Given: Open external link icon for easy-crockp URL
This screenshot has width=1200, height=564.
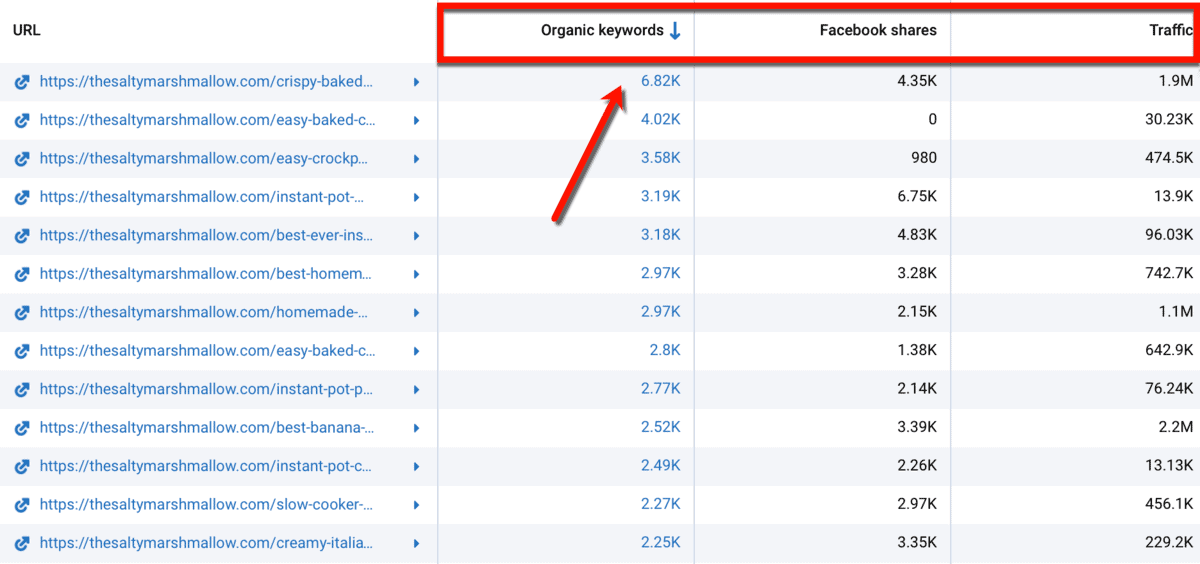Looking at the screenshot, I should coord(22,158).
